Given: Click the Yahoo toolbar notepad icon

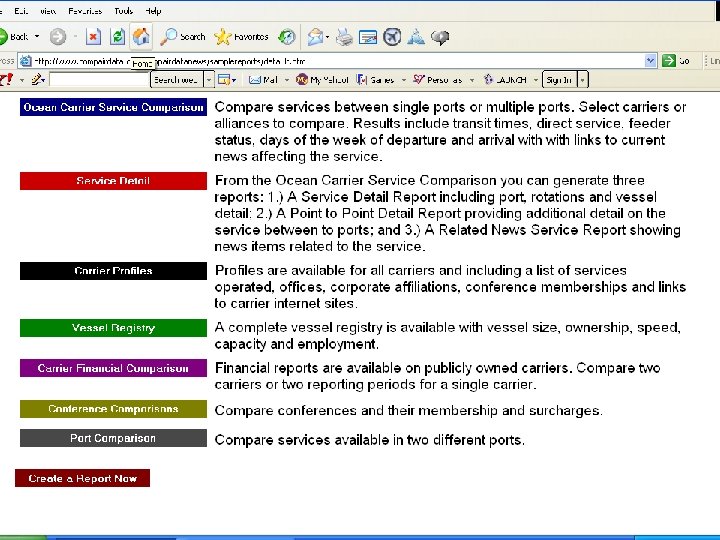Looking at the screenshot, I should click(224, 80).
